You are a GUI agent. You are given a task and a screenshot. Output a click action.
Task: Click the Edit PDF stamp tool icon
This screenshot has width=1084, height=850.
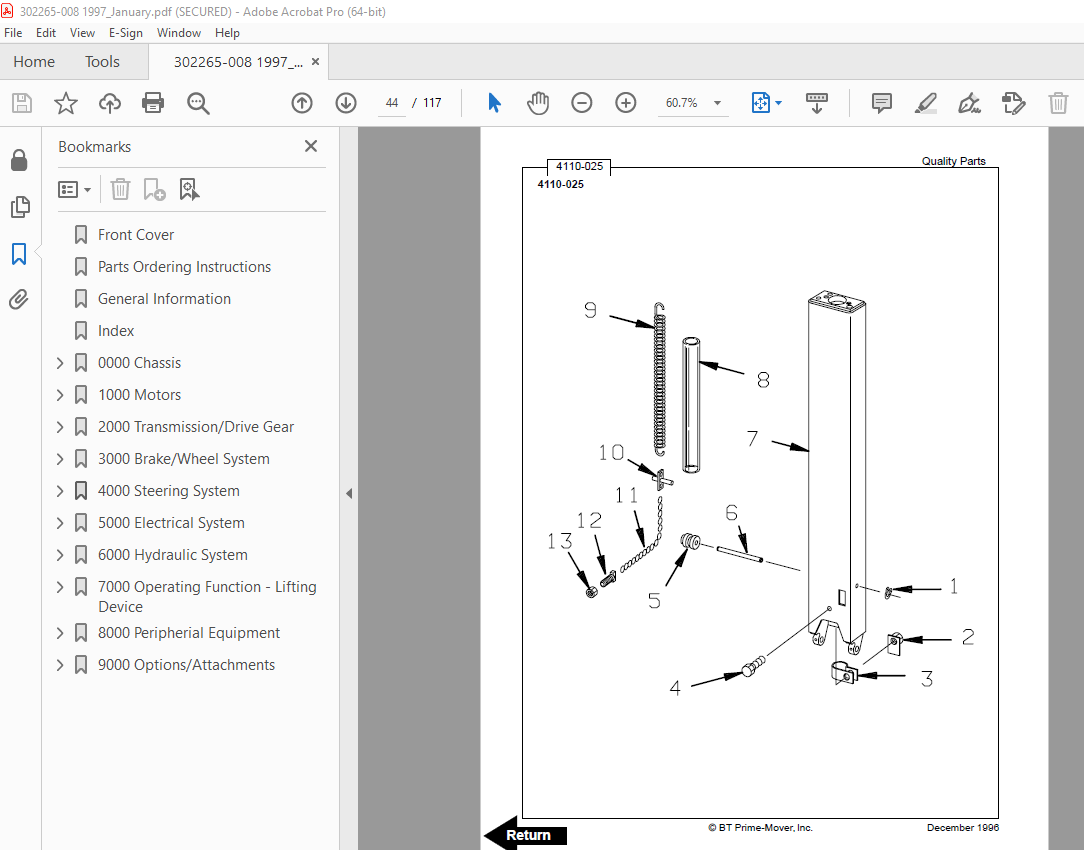pyautogui.click(x=1013, y=103)
